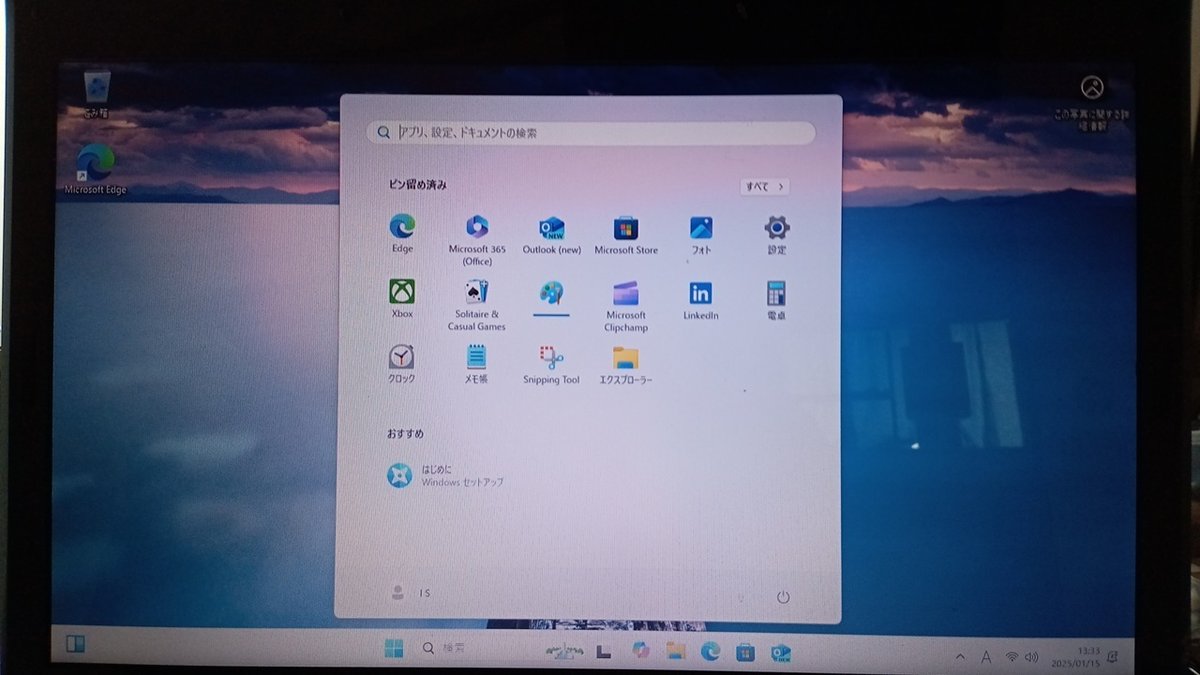This screenshot has width=1200, height=675.
Task: Launch the クロック (Clock) app
Action: [401, 364]
